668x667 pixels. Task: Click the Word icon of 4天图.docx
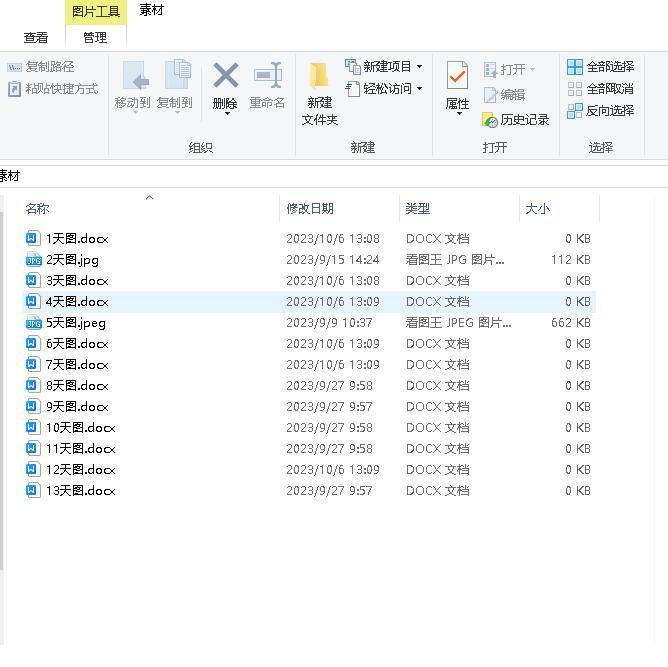(x=33, y=302)
